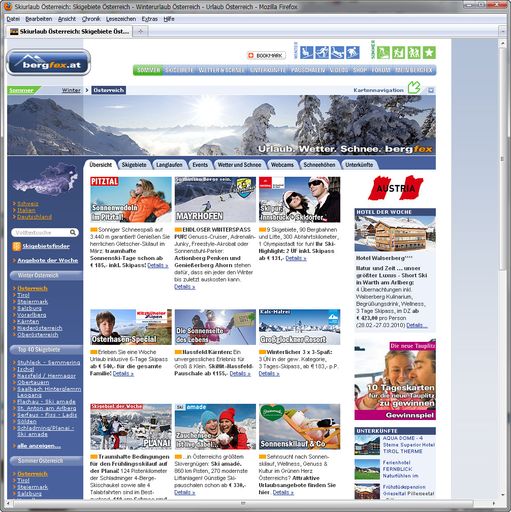Select Vorarlberg under Winter Österreich

click(x=32, y=315)
